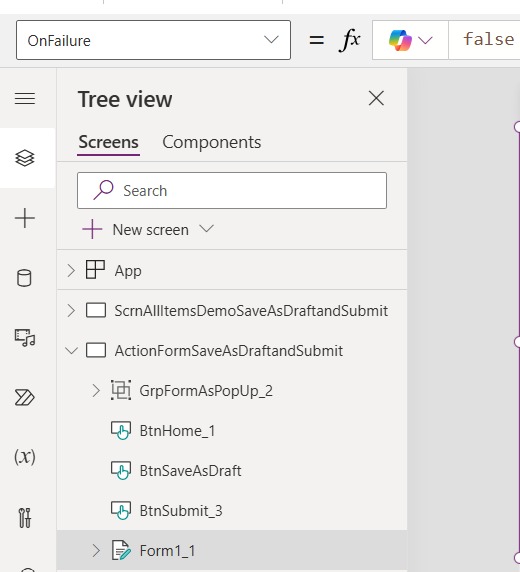The width and height of the screenshot is (520, 572).
Task: Switch to the Components tab
Action: (212, 142)
